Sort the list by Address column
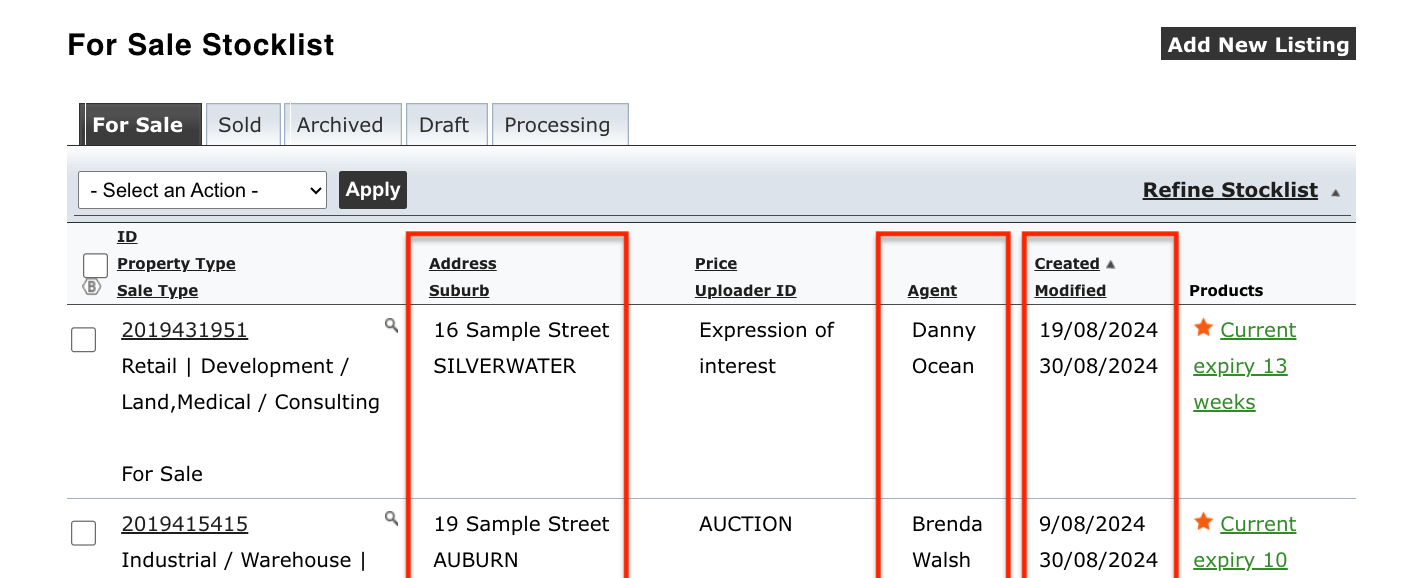 (463, 264)
